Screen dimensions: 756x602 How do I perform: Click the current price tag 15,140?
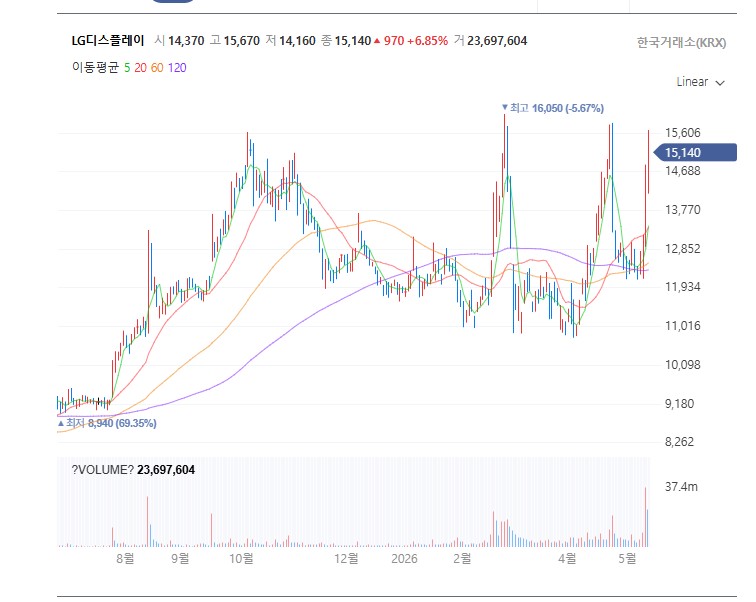pyautogui.click(x=695, y=153)
